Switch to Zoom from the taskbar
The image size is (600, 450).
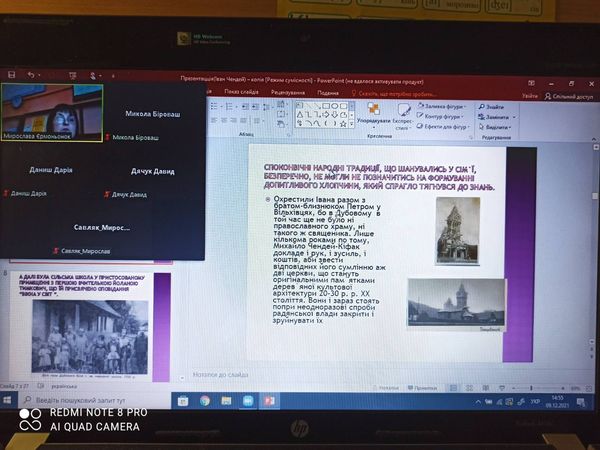(248, 401)
